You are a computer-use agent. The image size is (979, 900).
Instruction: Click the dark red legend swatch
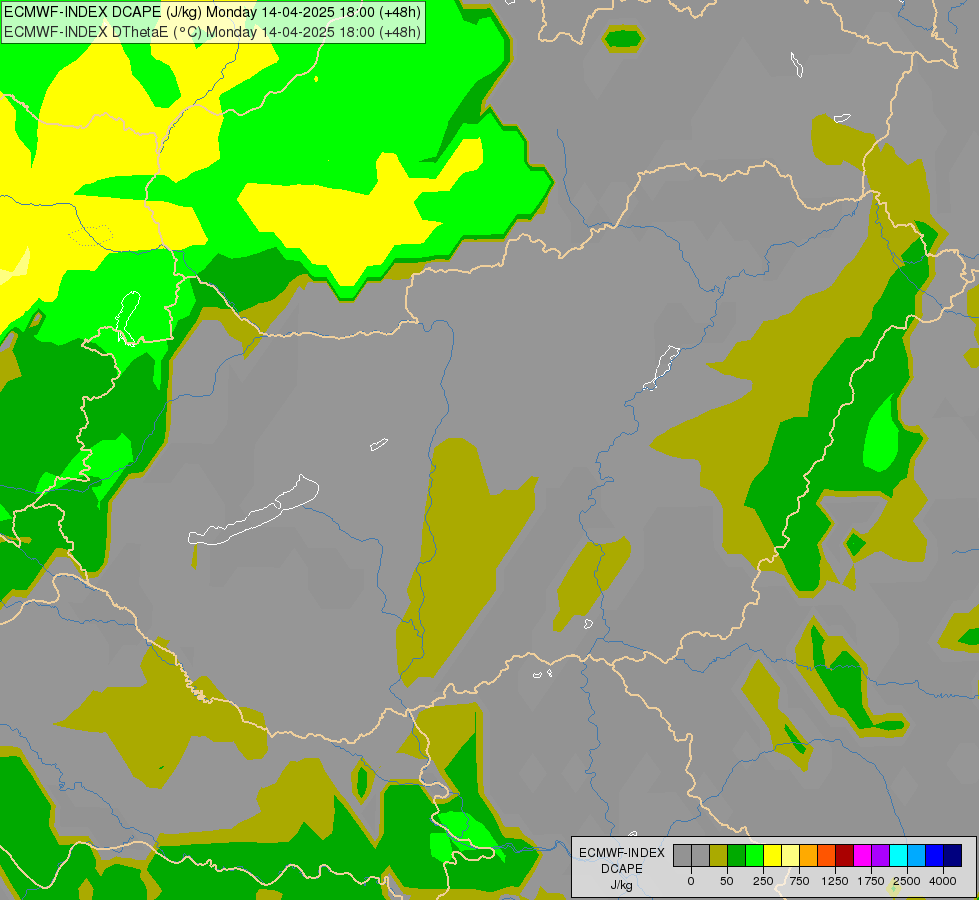[x=844, y=855]
